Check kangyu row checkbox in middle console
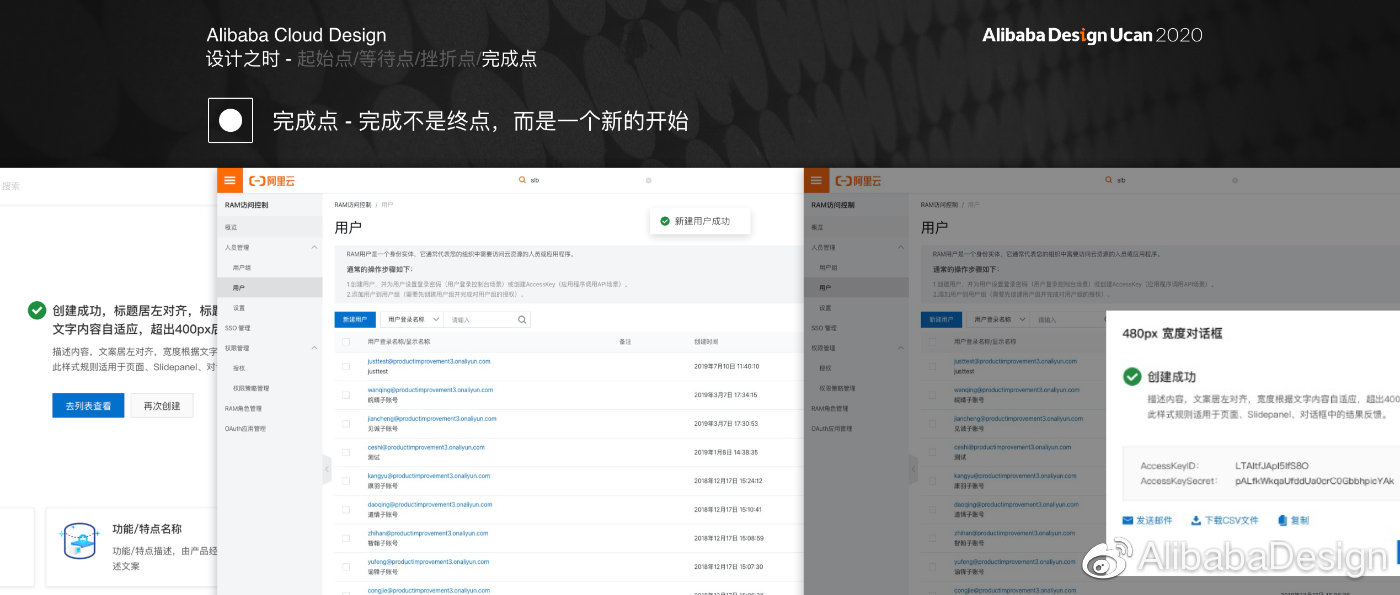Viewport: 1400px width, 595px height. coord(346,481)
